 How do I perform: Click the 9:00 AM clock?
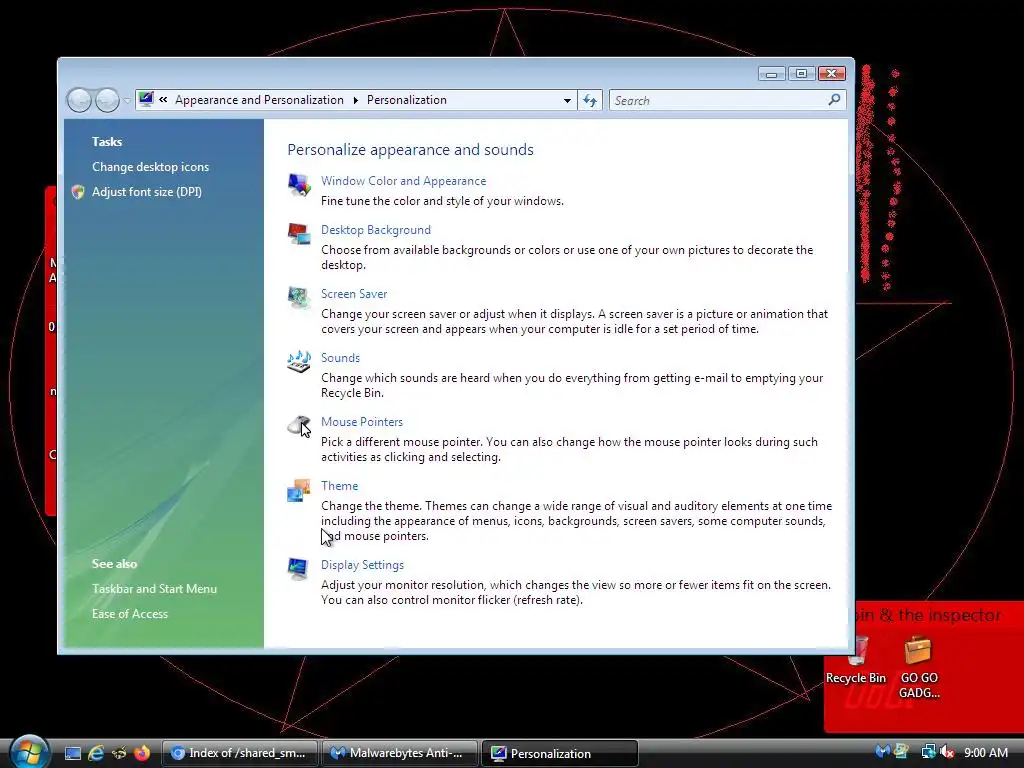point(985,752)
